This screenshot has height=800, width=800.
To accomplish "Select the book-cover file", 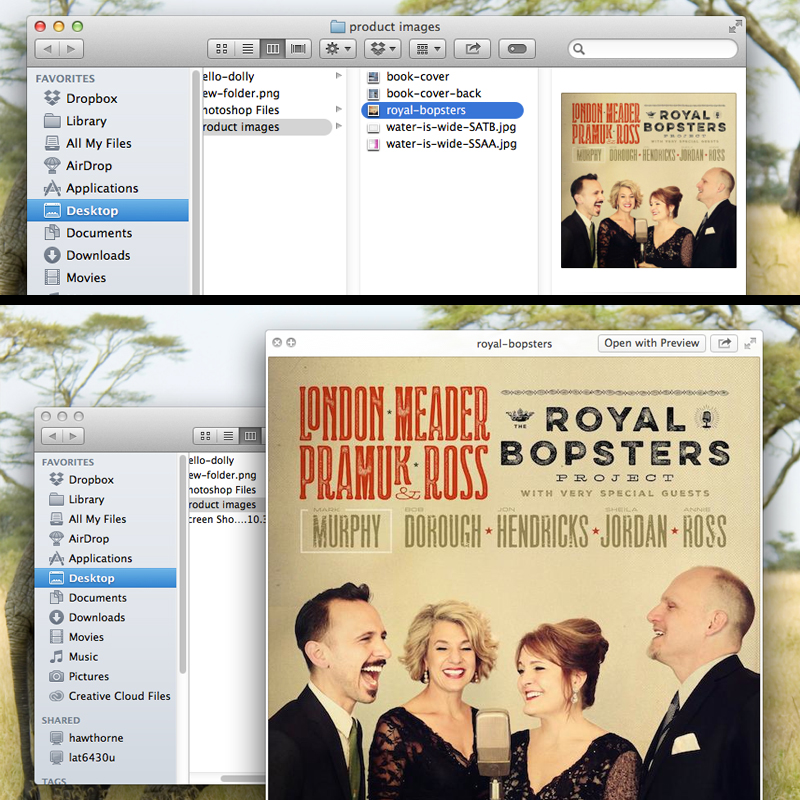I will 417,77.
